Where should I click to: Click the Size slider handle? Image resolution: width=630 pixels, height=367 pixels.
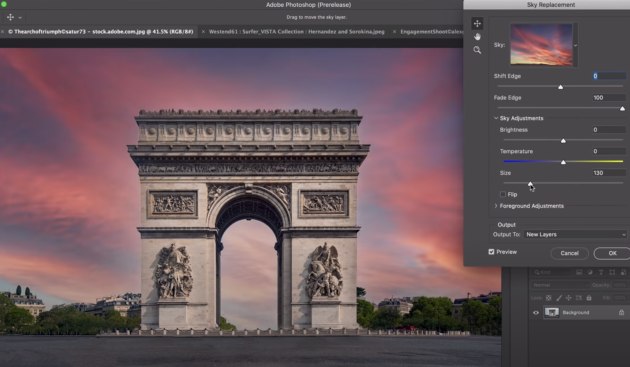[x=530, y=184]
